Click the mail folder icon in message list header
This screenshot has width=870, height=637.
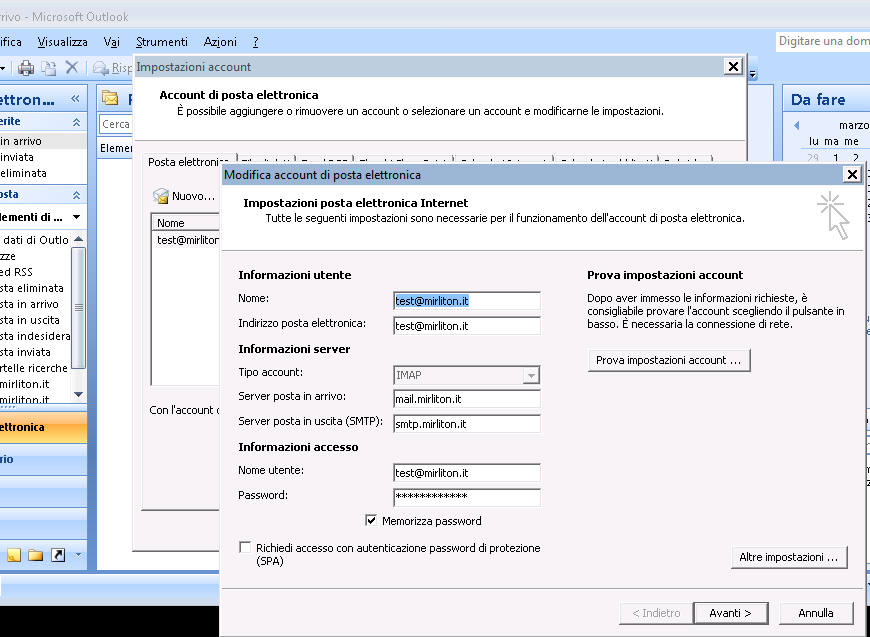[110, 99]
